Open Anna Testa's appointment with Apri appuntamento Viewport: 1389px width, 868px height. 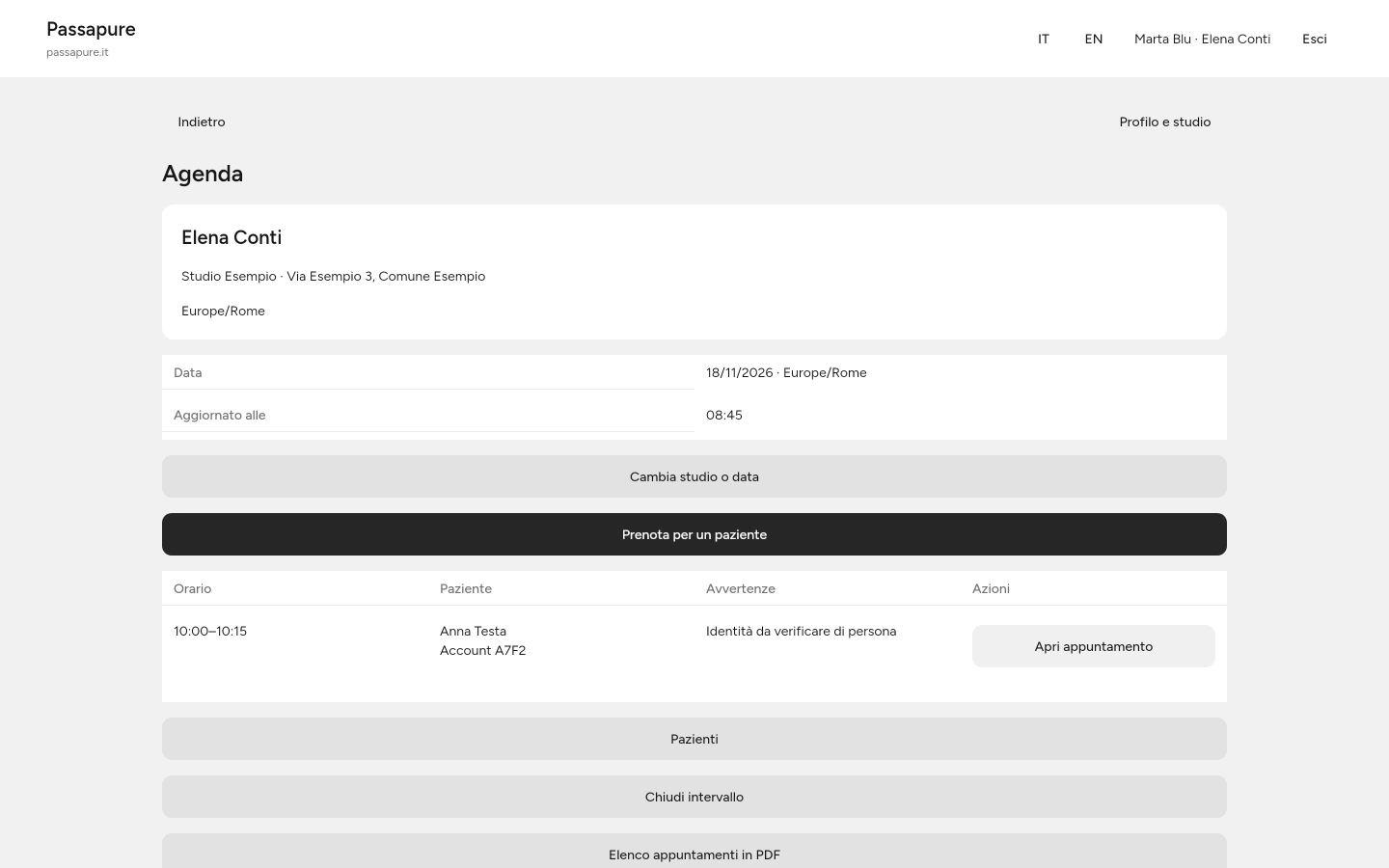point(1094,646)
